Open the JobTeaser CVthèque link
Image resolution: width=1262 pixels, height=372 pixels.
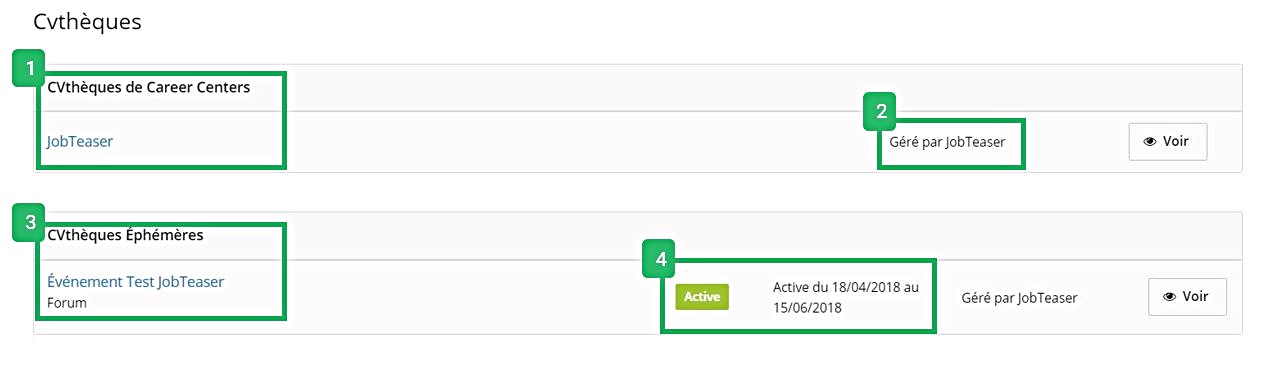click(x=80, y=142)
